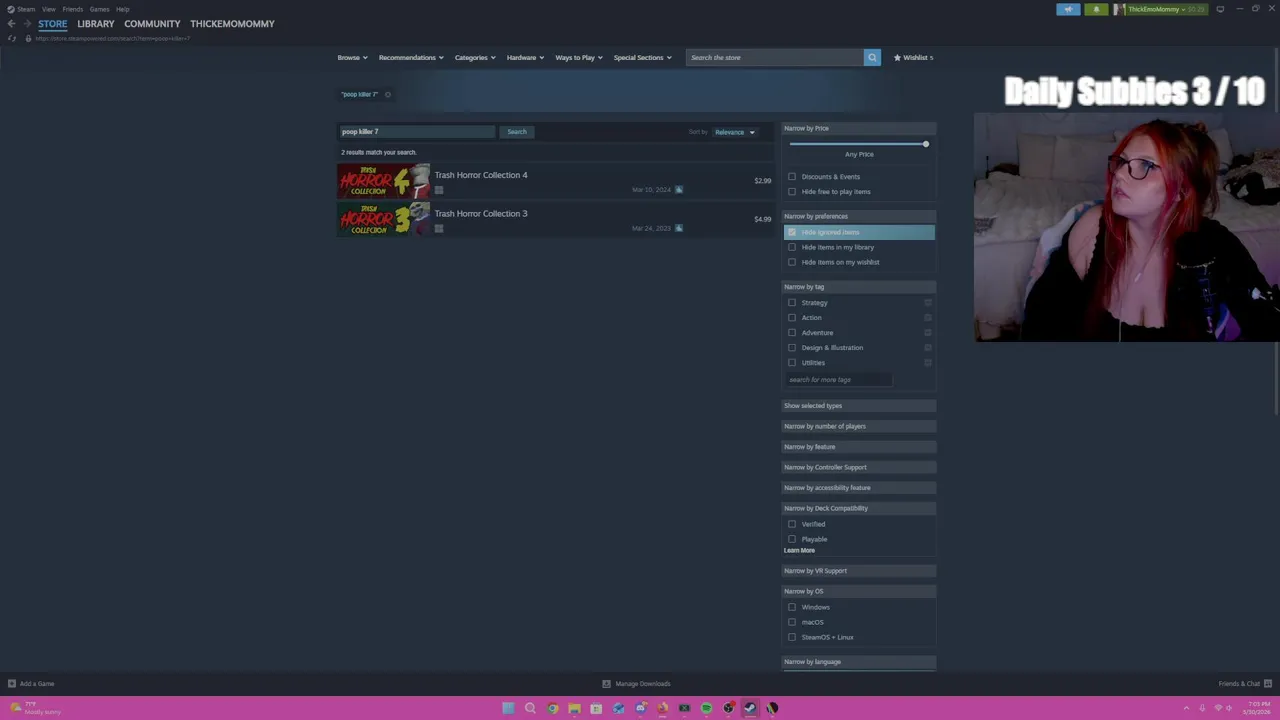The image size is (1280, 720).
Task: Open File Explorer from the taskbar
Action: coord(574,708)
